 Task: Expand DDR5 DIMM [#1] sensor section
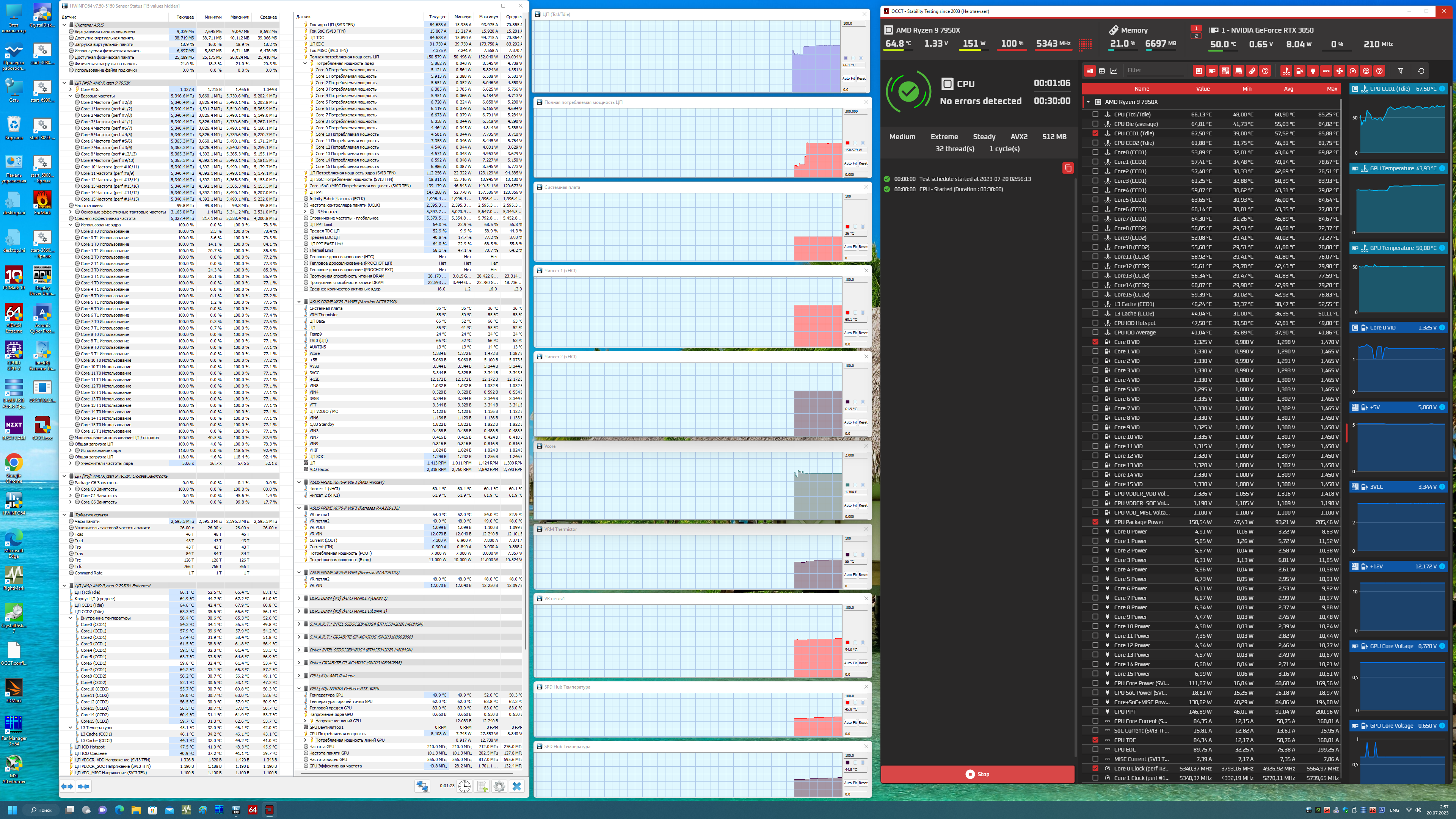coord(299,598)
